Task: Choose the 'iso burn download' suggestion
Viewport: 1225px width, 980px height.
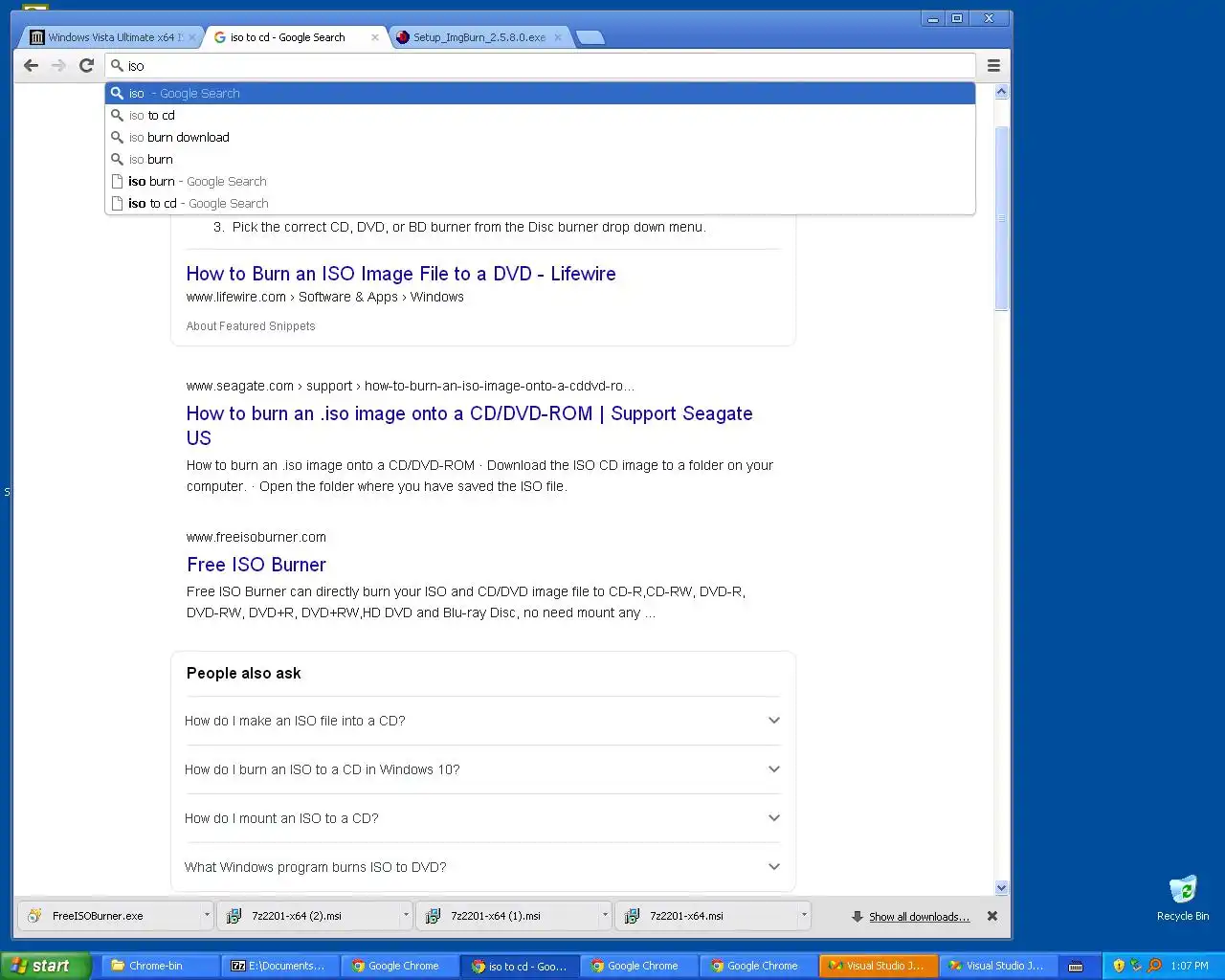Action: pyautogui.click(x=540, y=137)
